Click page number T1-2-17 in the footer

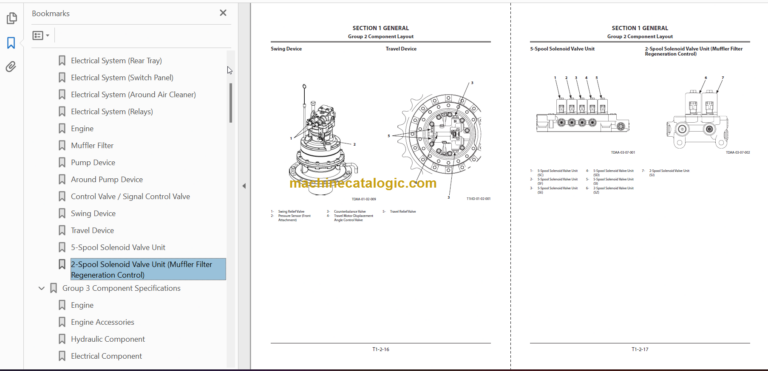coord(640,349)
